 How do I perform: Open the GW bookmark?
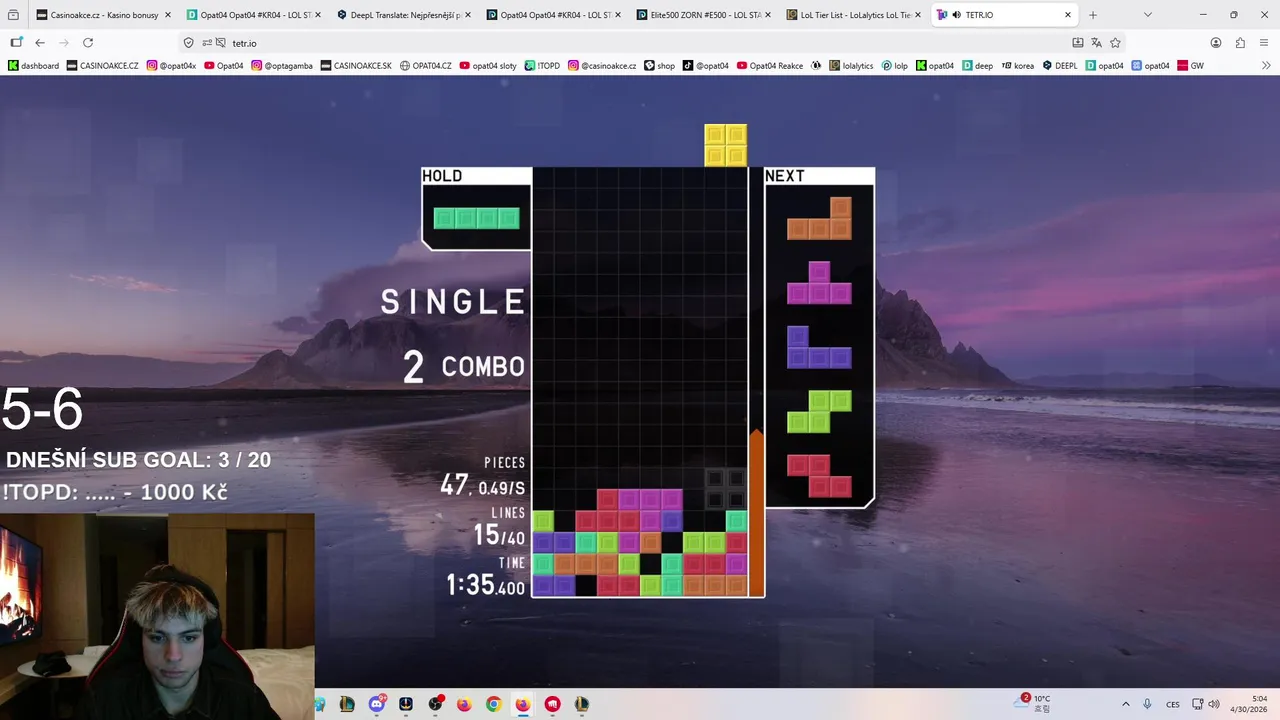1190,66
